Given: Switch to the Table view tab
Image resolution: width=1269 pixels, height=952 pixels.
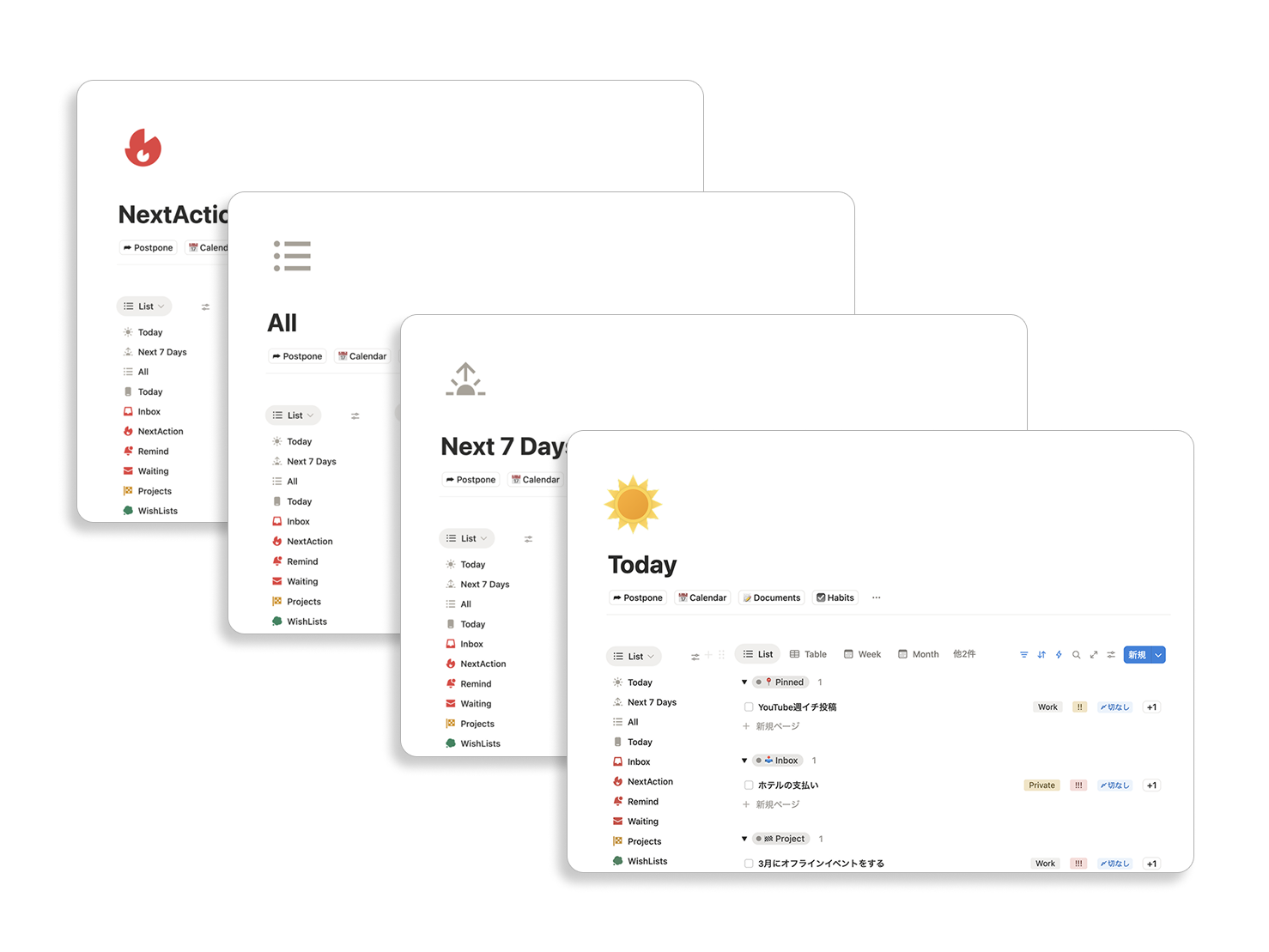Looking at the screenshot, I should coord(808,654).
